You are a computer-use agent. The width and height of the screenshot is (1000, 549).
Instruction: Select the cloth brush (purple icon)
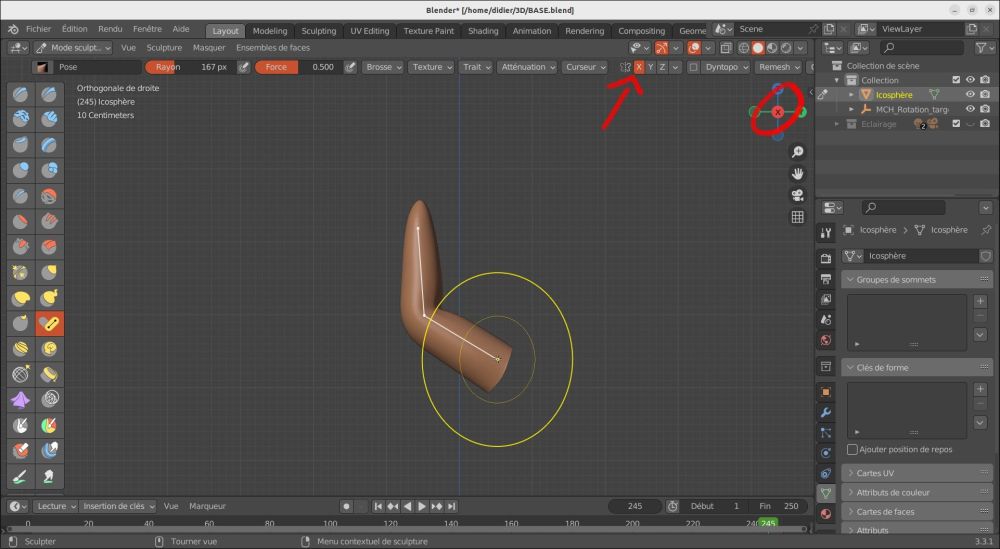pyautogui.click(x=20, y=400)
